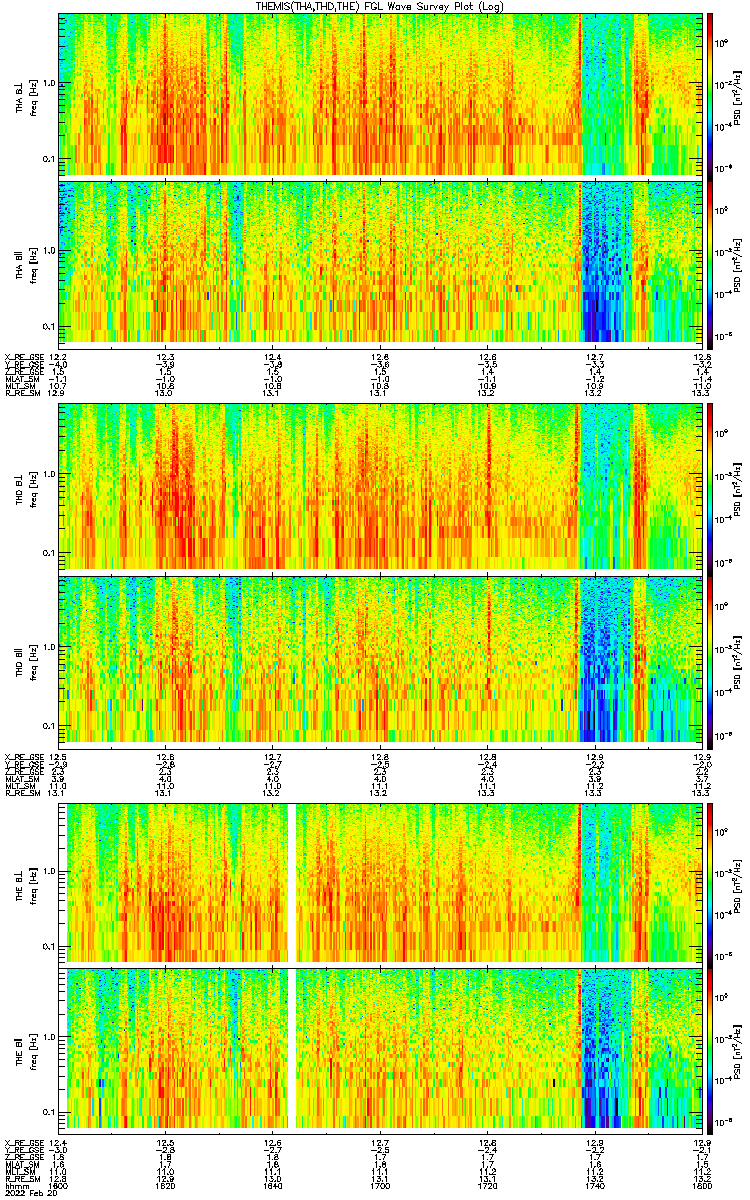Image resolution: width=750 pixels, height=1200 pixels.
Task: Click the 1700 time tick label
Action: pos(380,1186)
